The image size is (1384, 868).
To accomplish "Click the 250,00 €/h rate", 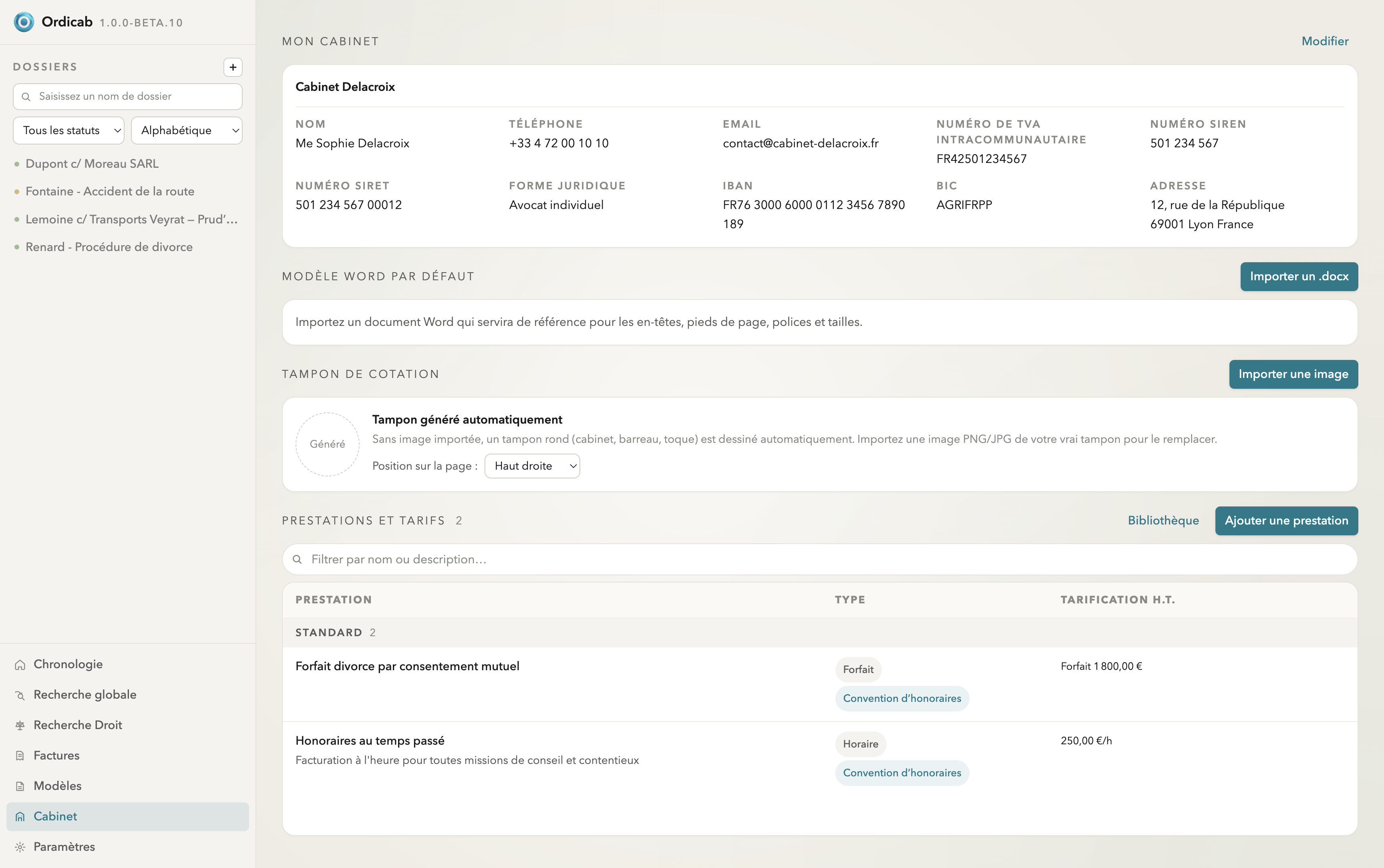I will (1086, 741).
